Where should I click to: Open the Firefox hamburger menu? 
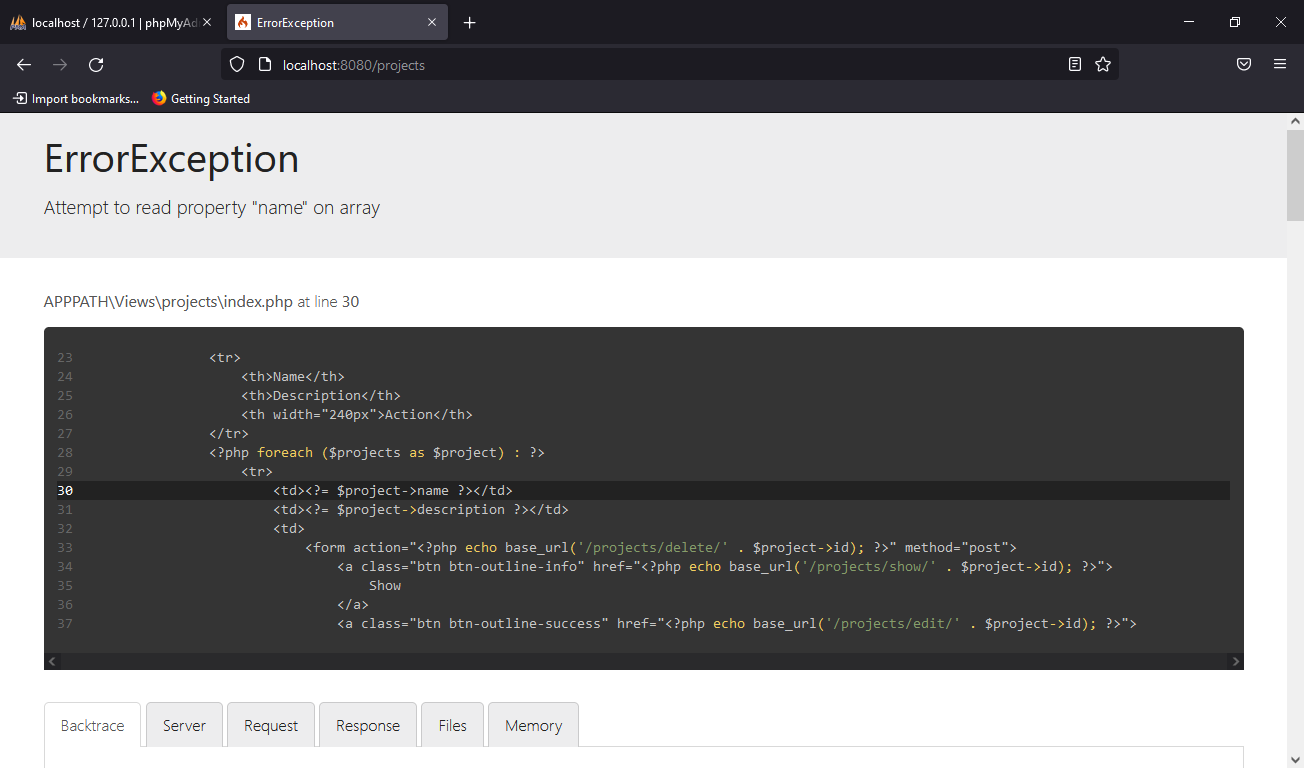1280,64
